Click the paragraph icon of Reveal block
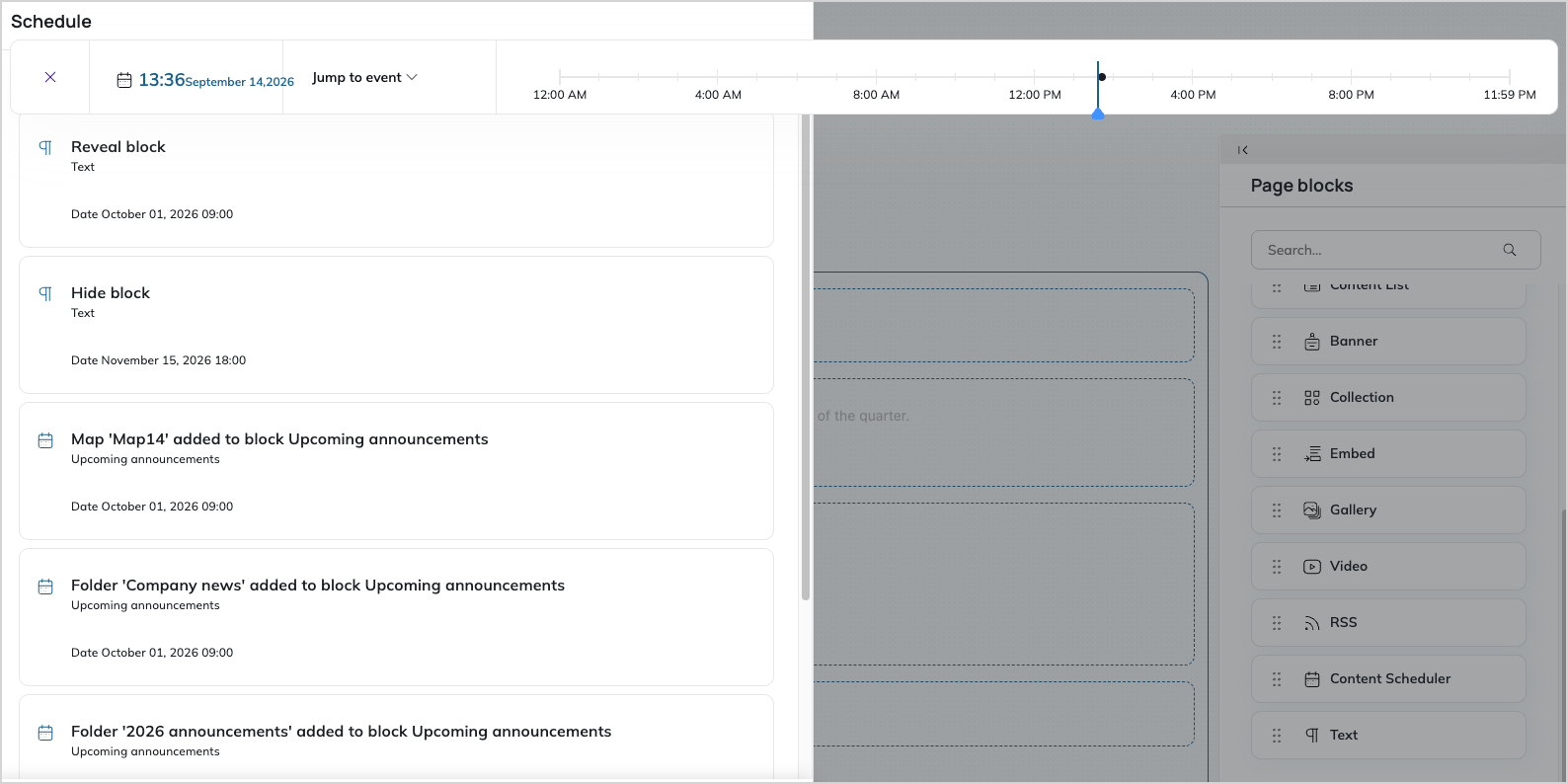 pyautogui.click(x=45, y=147)
